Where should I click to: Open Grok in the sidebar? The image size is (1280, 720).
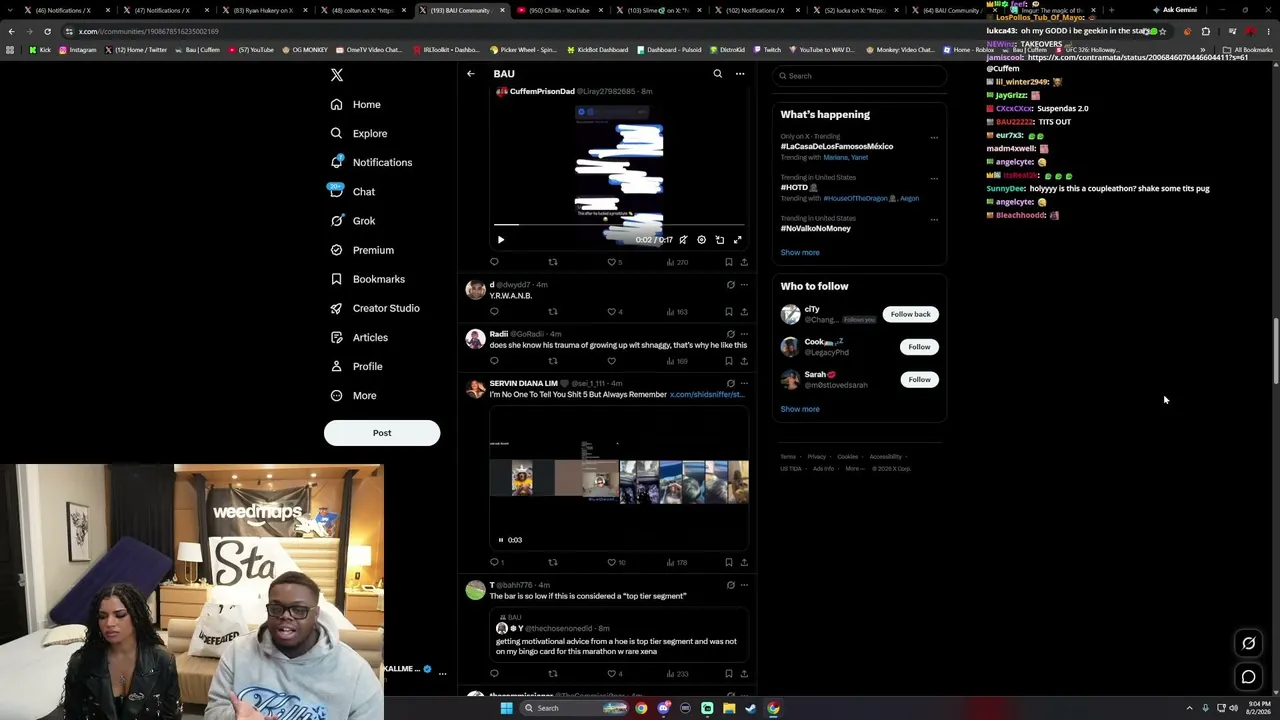point(353,221)
